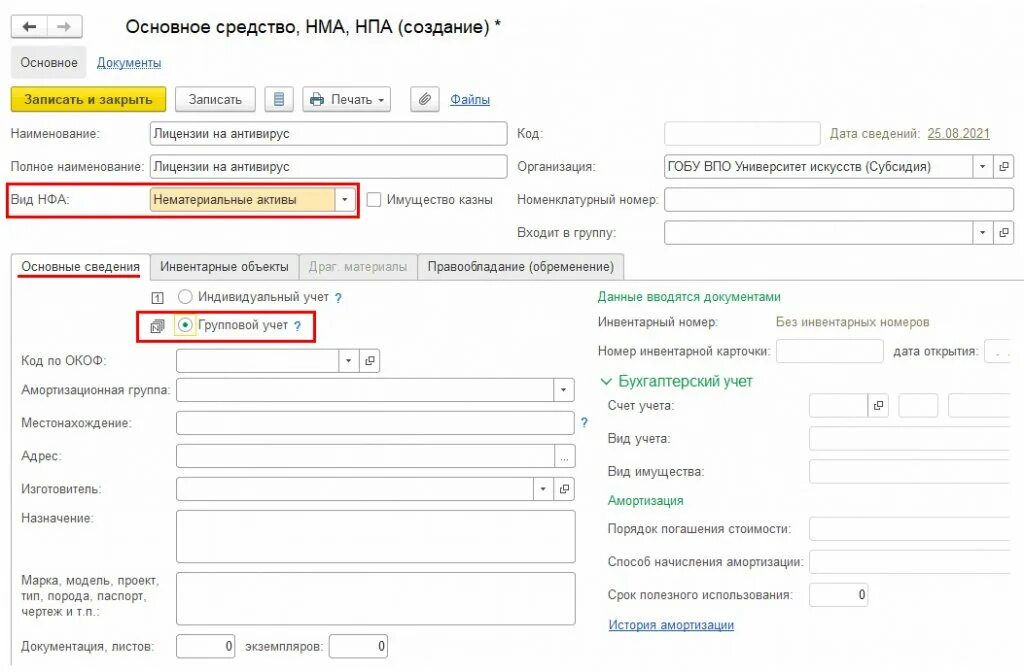Click the 'Без инвентарных номеров' text
The height and width of the screenshot is (672, 1024).
pyautogui.click(x=852, y=322)
